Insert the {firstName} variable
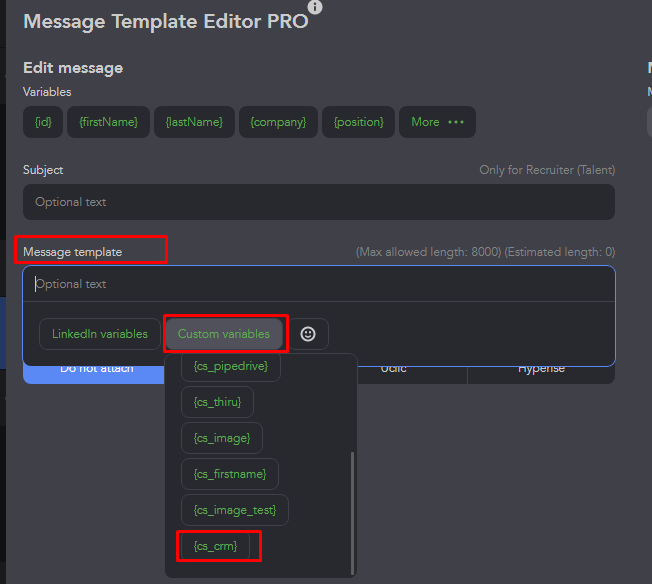Image resolution: width=652 pixels, height=584 pixels. 108,122
